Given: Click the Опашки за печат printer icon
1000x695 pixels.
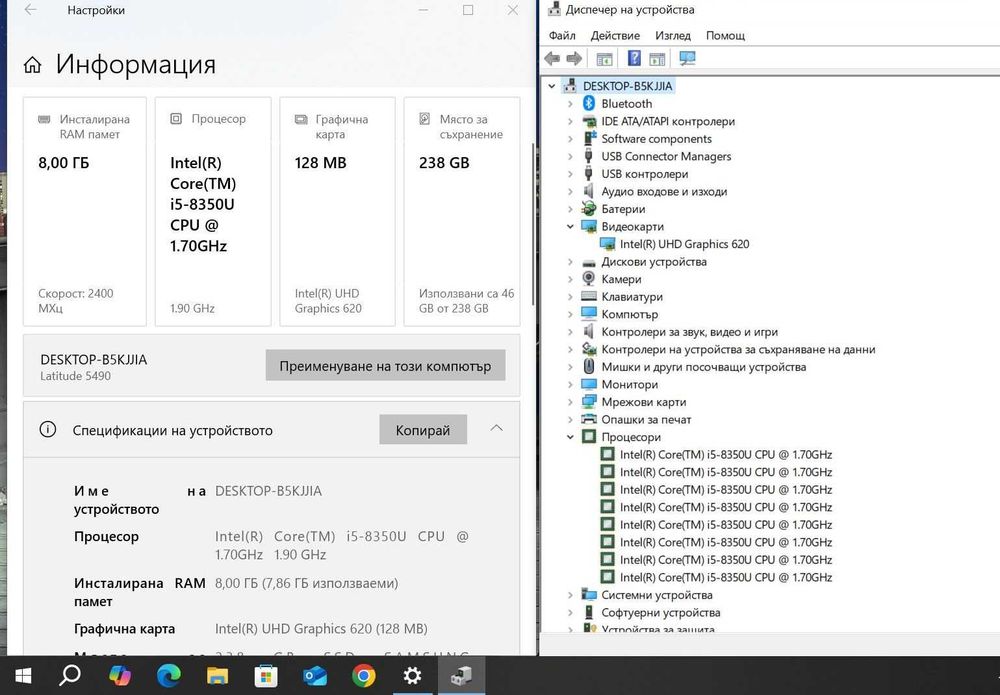Looking at the screenshot, I should [589, 419].
